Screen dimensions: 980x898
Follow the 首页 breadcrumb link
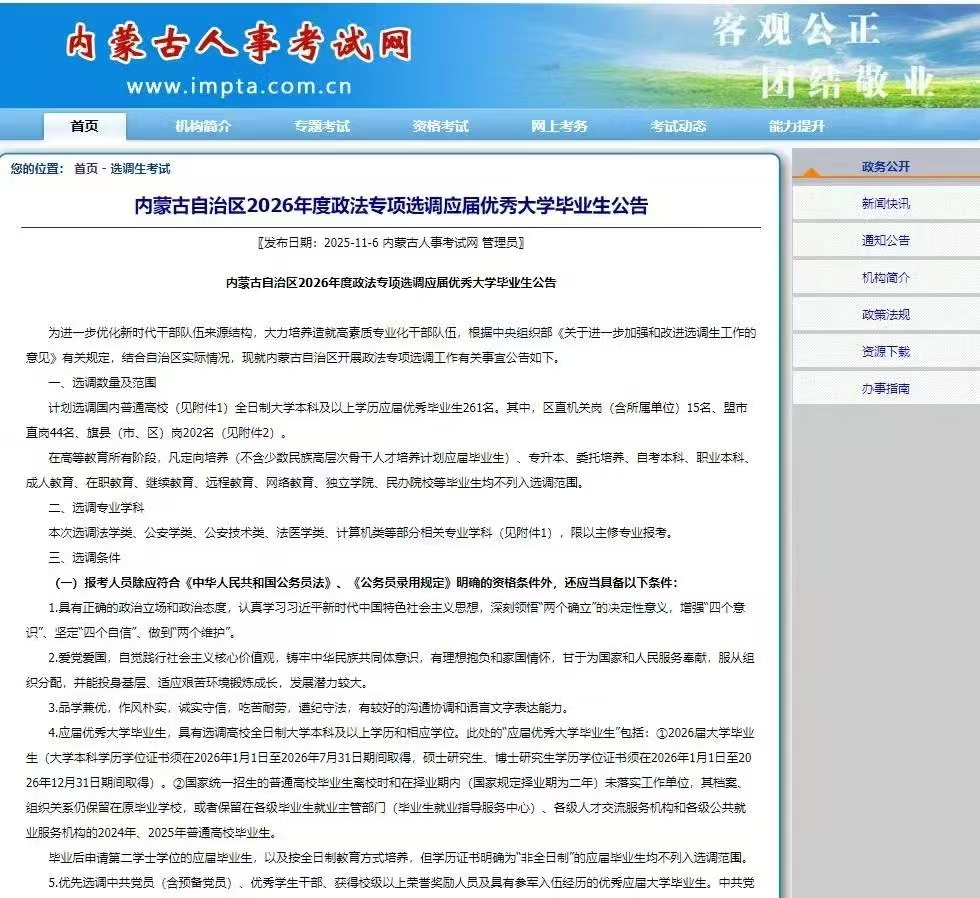pyautogui.click(x=85, y=169)
